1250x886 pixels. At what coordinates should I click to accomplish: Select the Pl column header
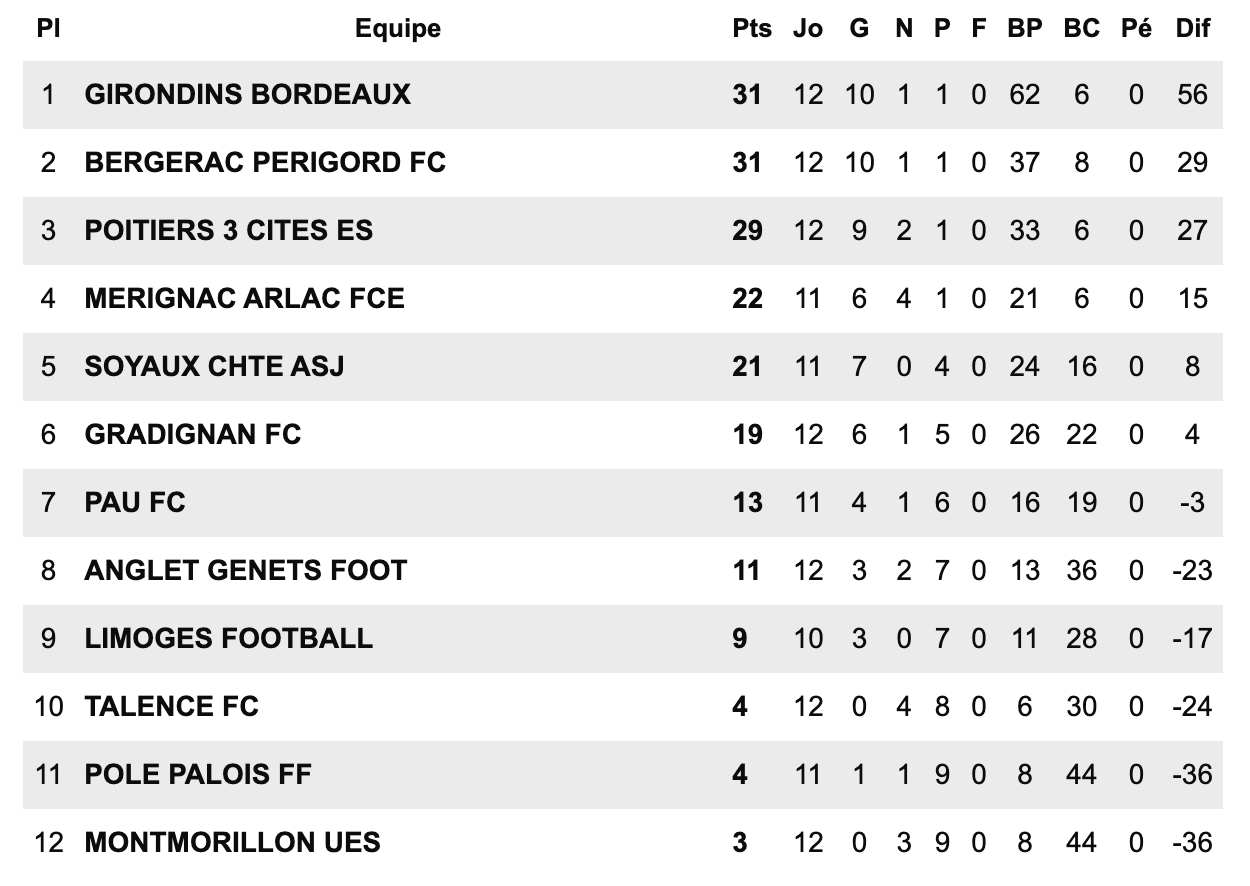[x=48, y=29]
